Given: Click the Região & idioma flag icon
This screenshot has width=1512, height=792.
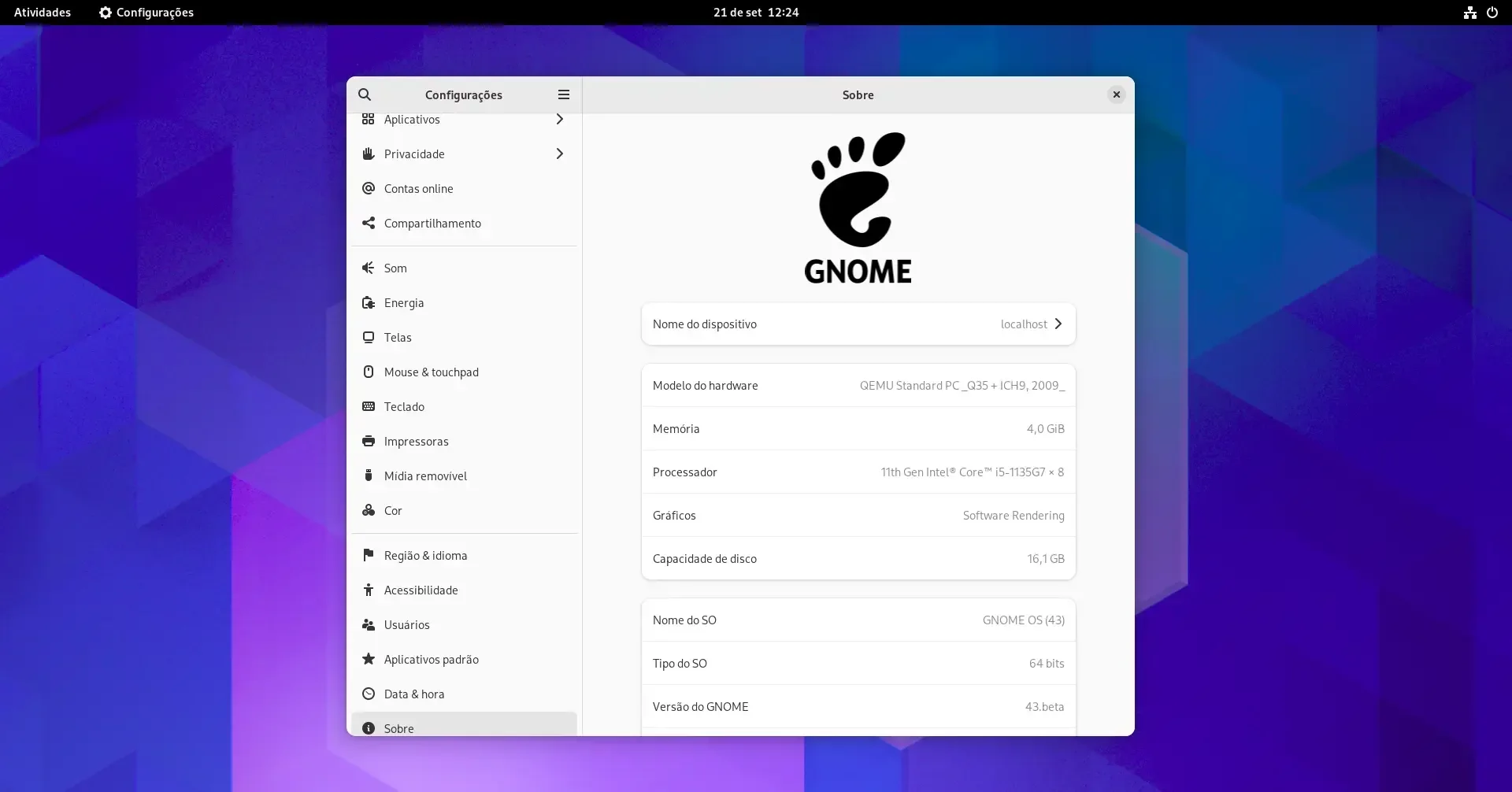Looking at the screenshot, I should click(x=368, y=555).
